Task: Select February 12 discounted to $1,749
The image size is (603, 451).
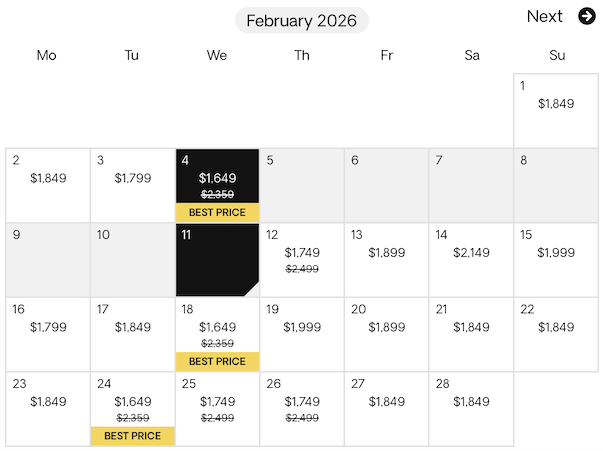Action: (x=302, y=260)
